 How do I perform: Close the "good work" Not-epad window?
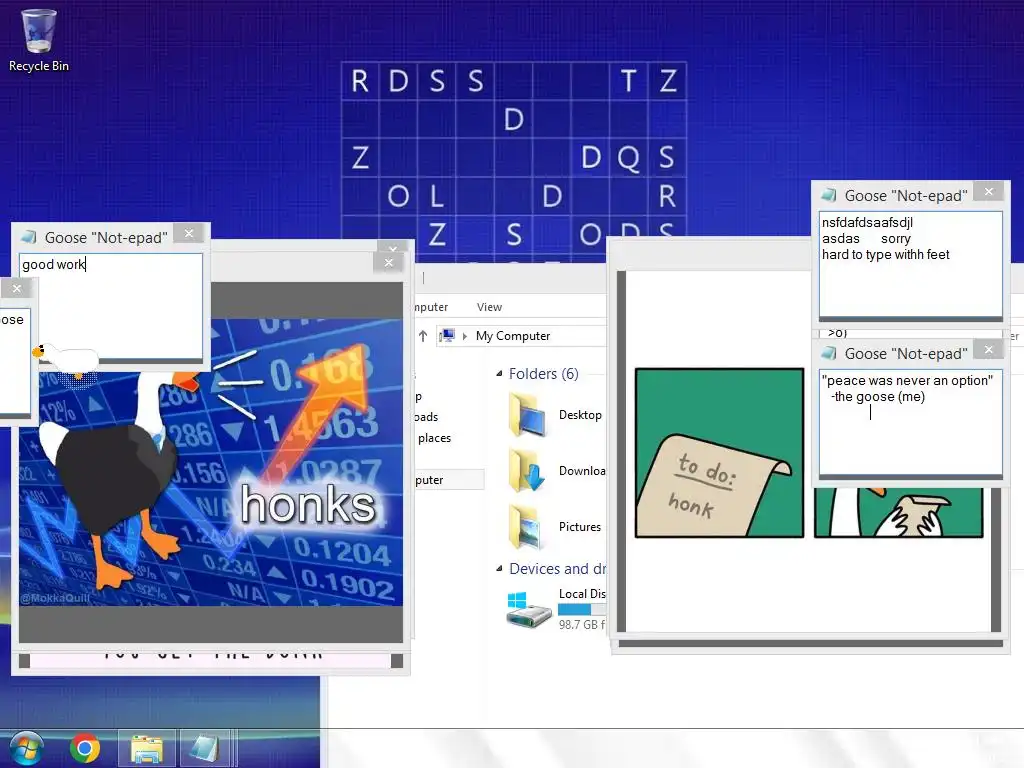click(x=189, y=233)
